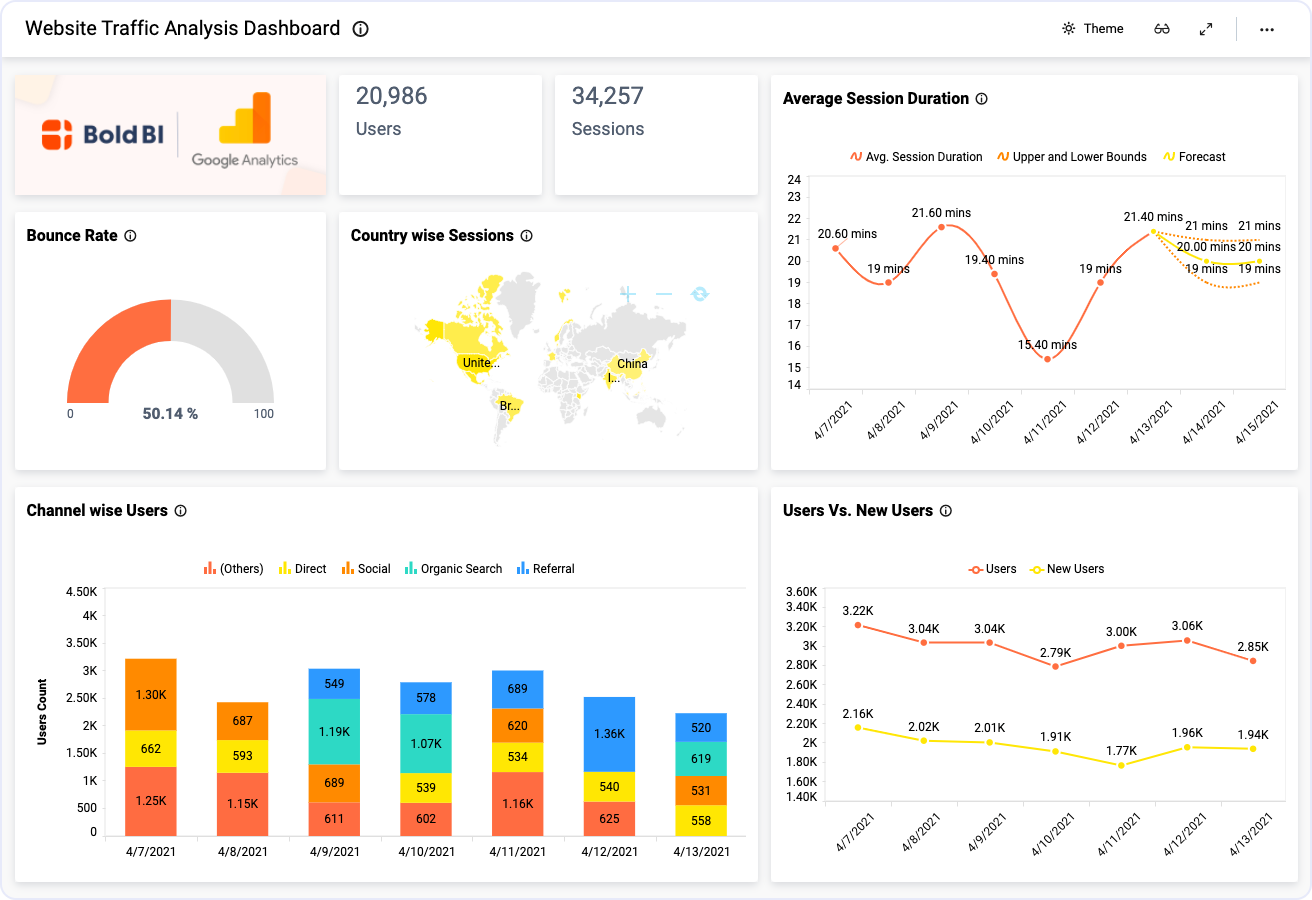
Task: Click the Google Analytics logo
Action: [245, 130]
